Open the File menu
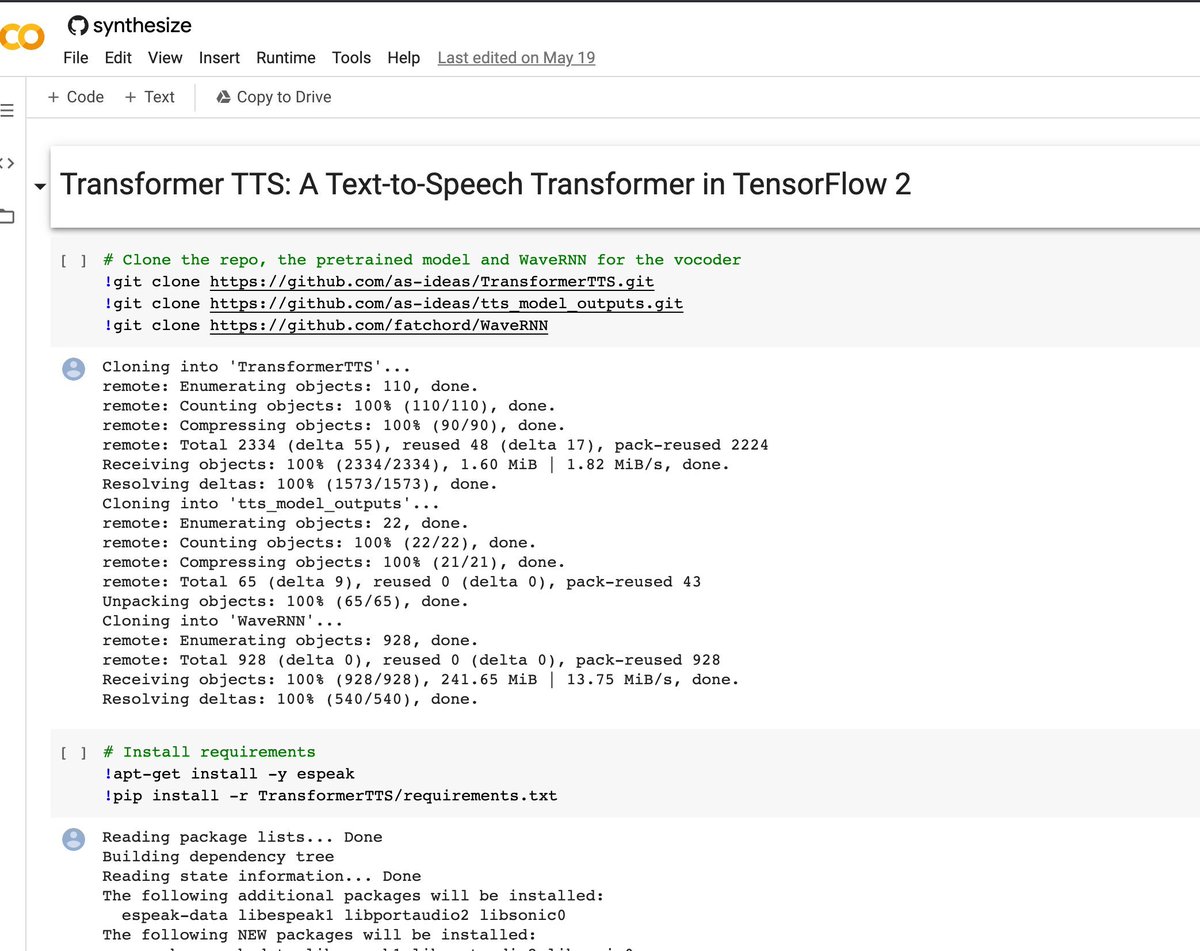Screen dimensions: 1200x951 (x=76, y=58)
